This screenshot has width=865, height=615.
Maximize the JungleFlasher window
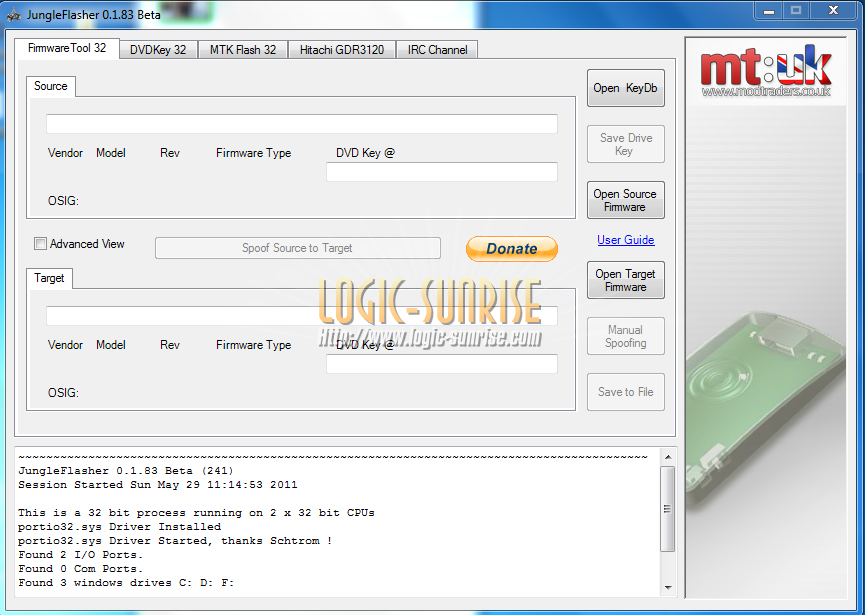click(796, 11)
